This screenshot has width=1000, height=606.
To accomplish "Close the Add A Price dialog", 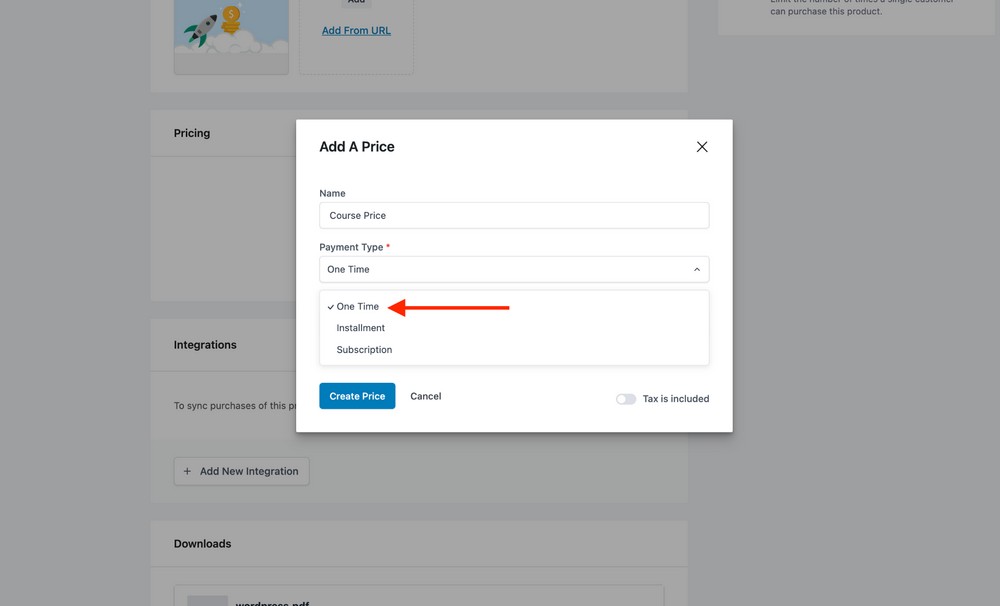I will pos(702,147).
